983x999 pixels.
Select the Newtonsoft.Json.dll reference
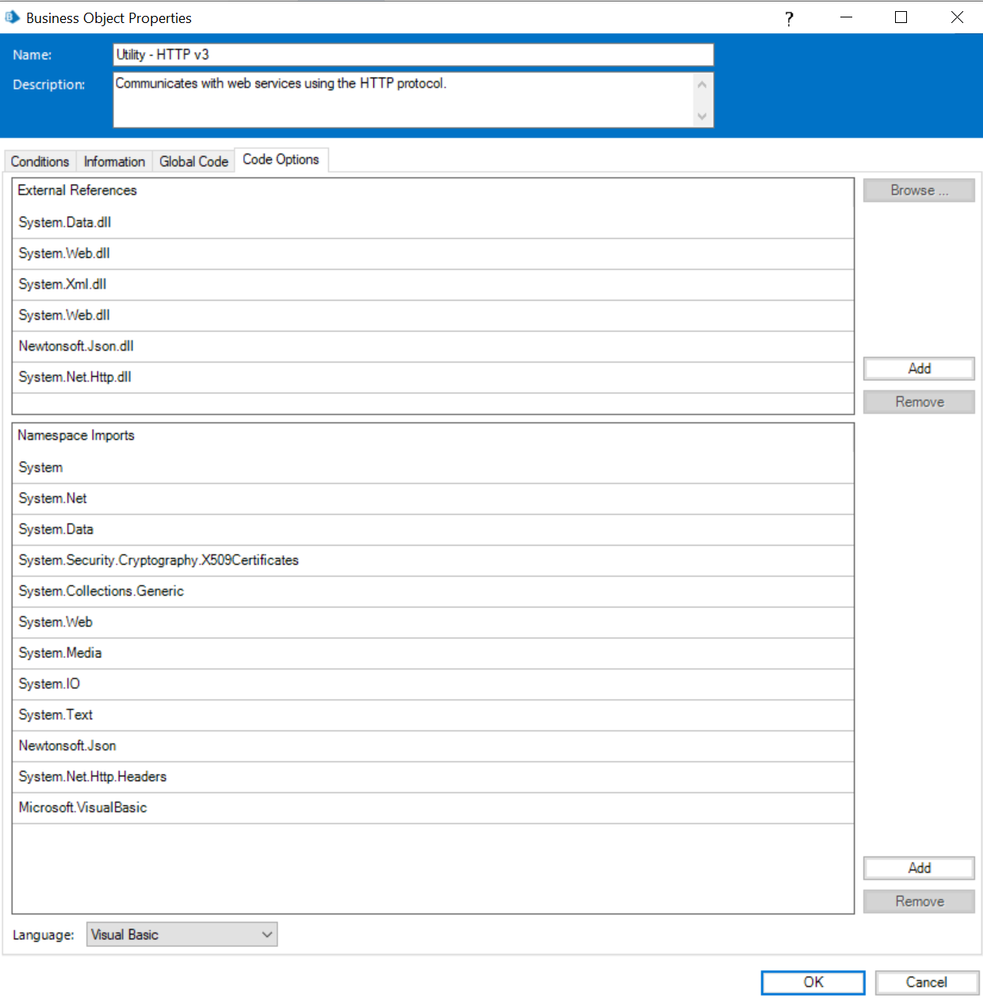[x=433, y=347]
